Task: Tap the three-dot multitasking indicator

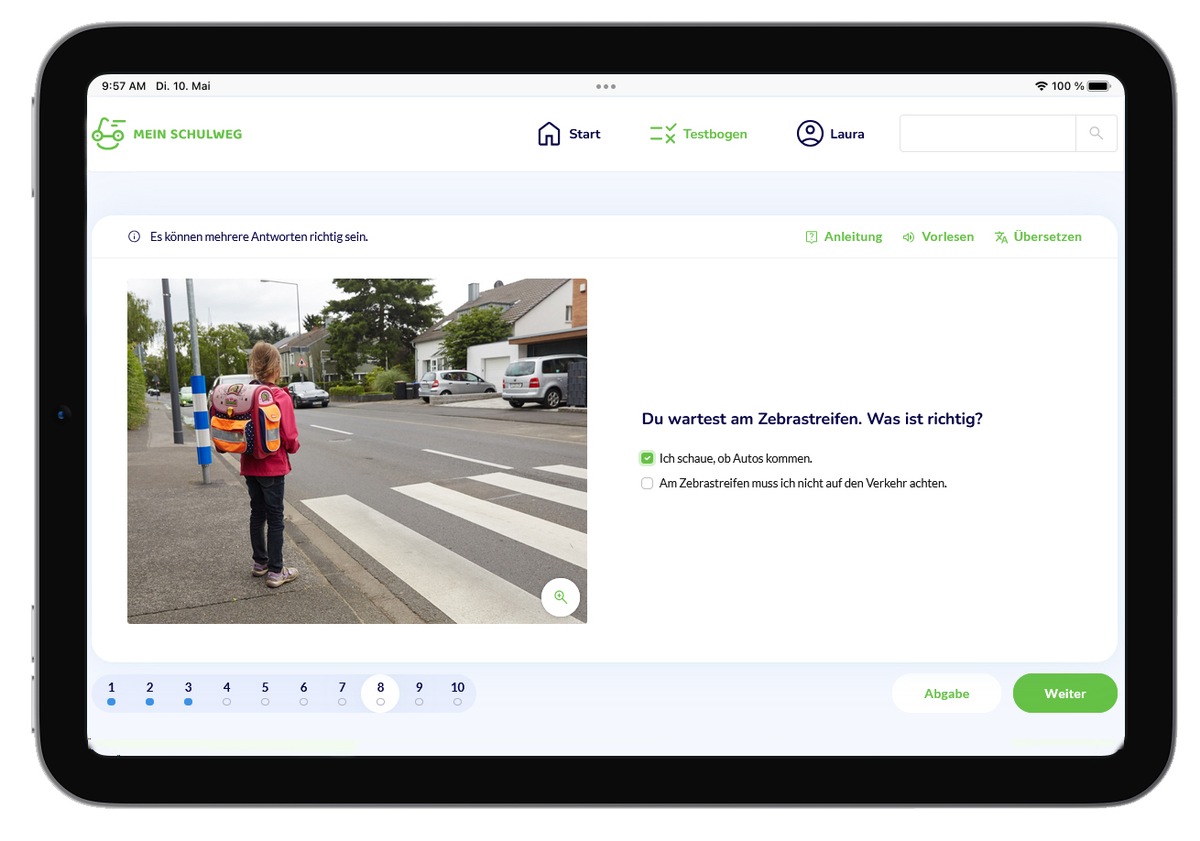Action: coord(606,86)
